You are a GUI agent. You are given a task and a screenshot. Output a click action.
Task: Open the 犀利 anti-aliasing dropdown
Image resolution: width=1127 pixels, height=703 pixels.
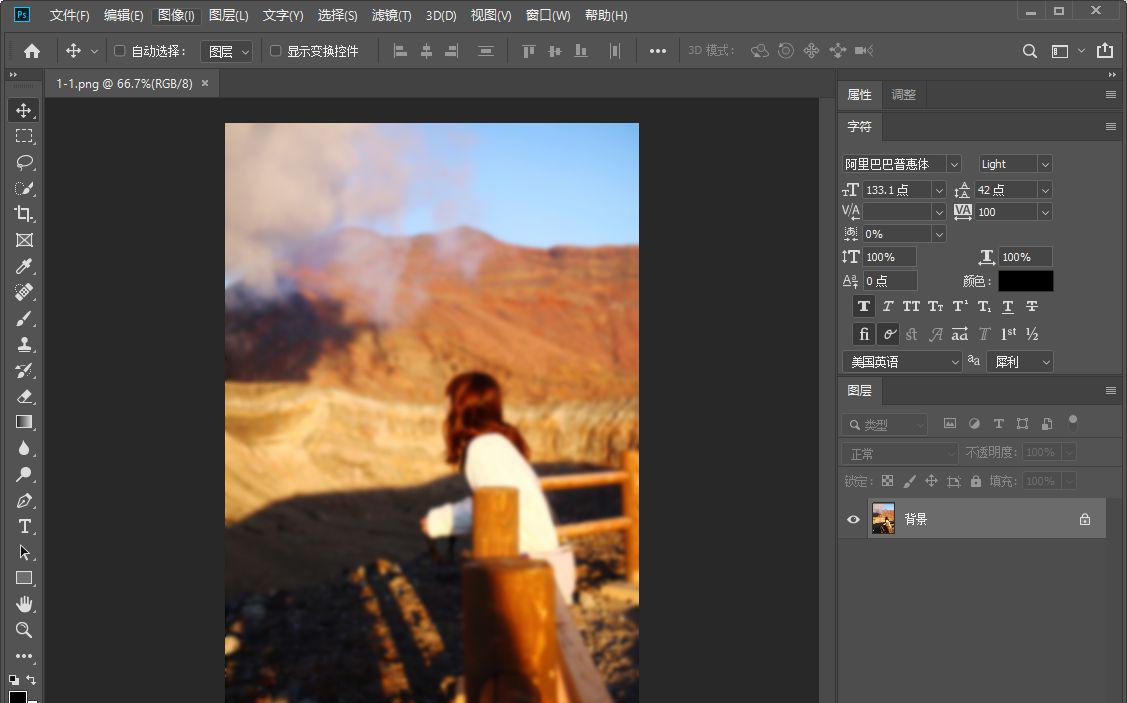(1019, 362)
